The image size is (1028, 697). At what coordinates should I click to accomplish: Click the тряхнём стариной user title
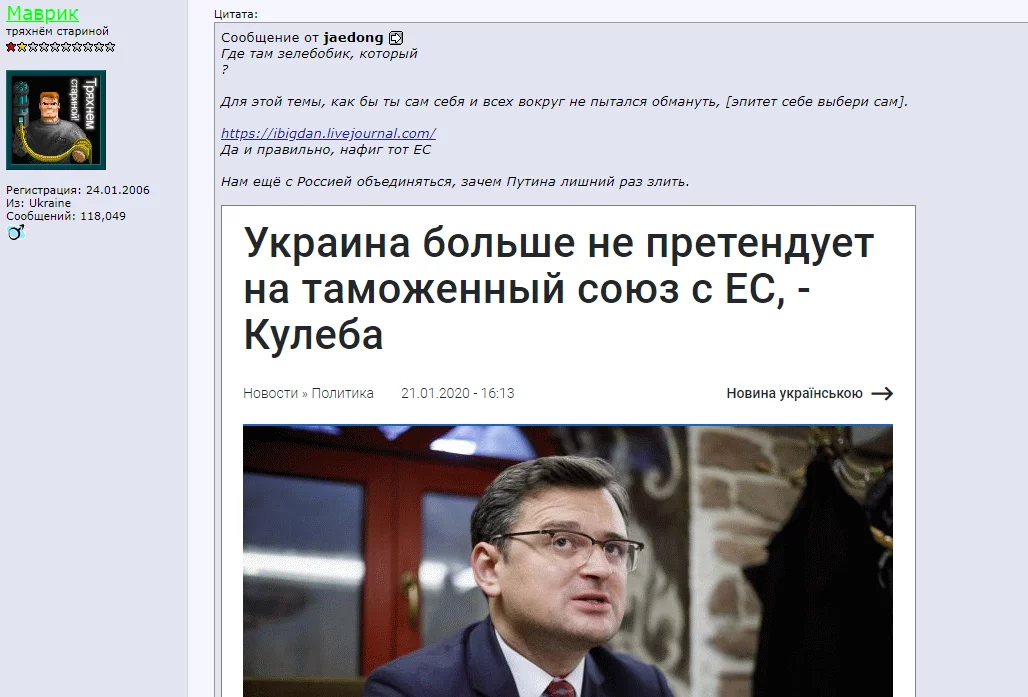click(x=57, y=31)
